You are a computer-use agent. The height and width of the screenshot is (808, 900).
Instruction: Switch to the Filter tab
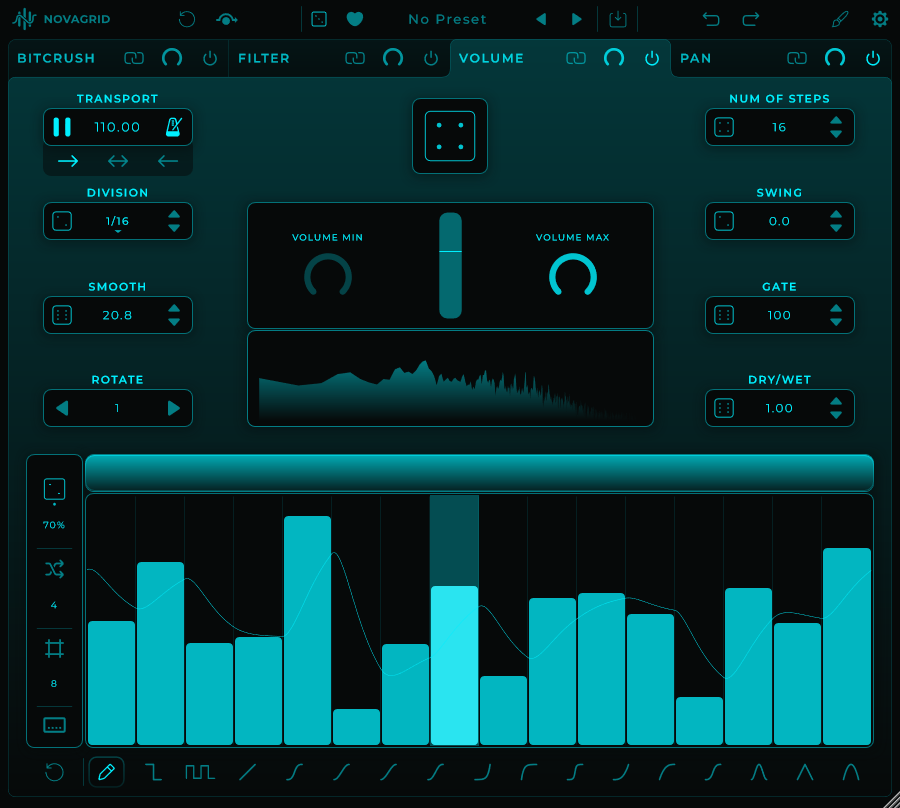pyautogui.click(x=264, y=58)
